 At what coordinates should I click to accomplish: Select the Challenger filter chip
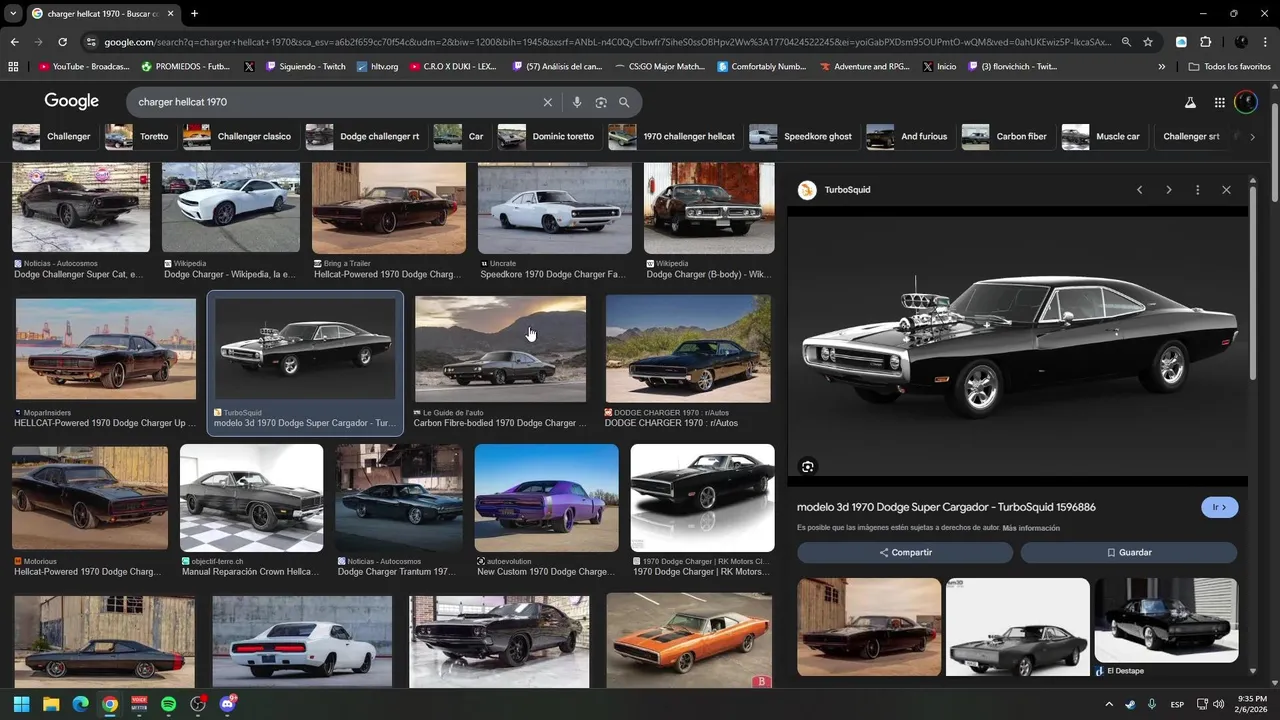click(x=54, y=136)
